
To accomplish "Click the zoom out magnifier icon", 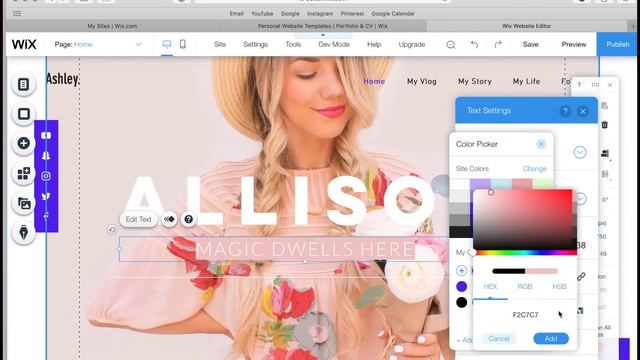I will pyautogui.click(x=451, y=44).
